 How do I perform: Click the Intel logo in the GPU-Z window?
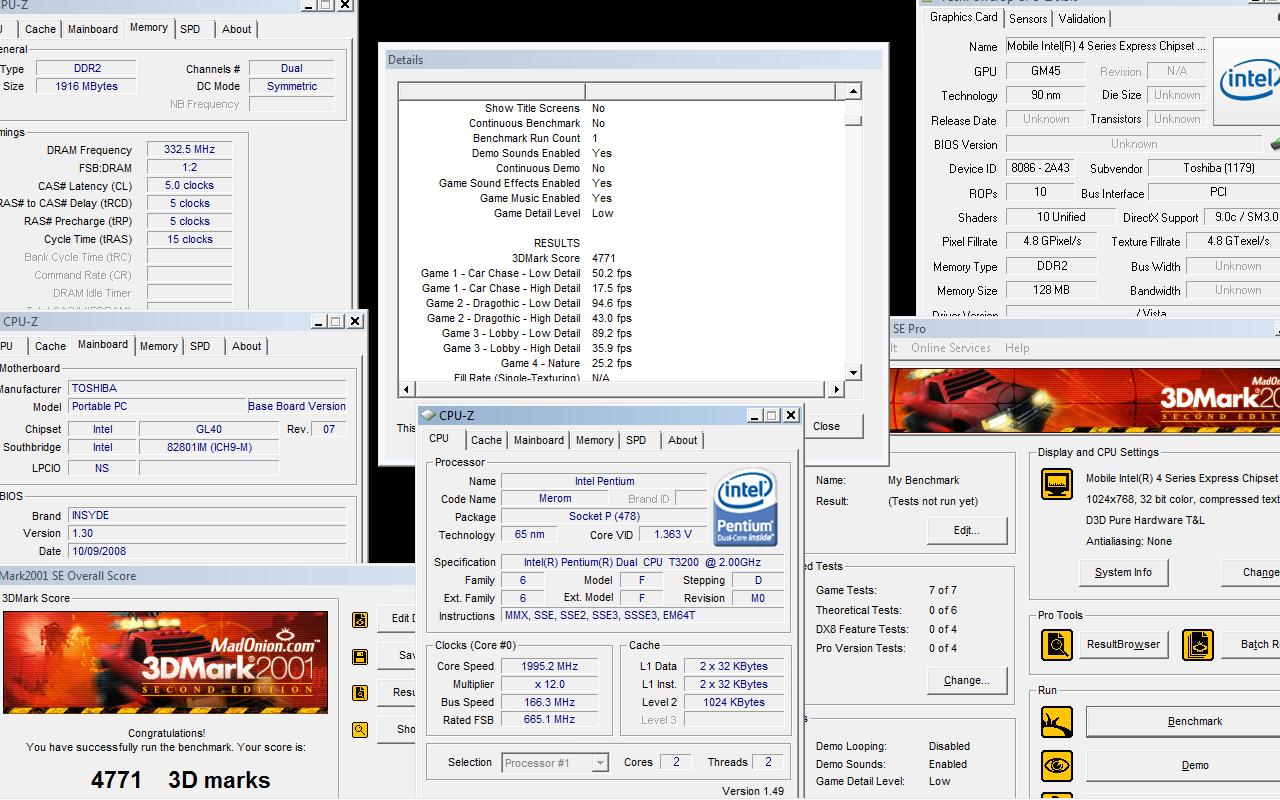click(1248, 80)
